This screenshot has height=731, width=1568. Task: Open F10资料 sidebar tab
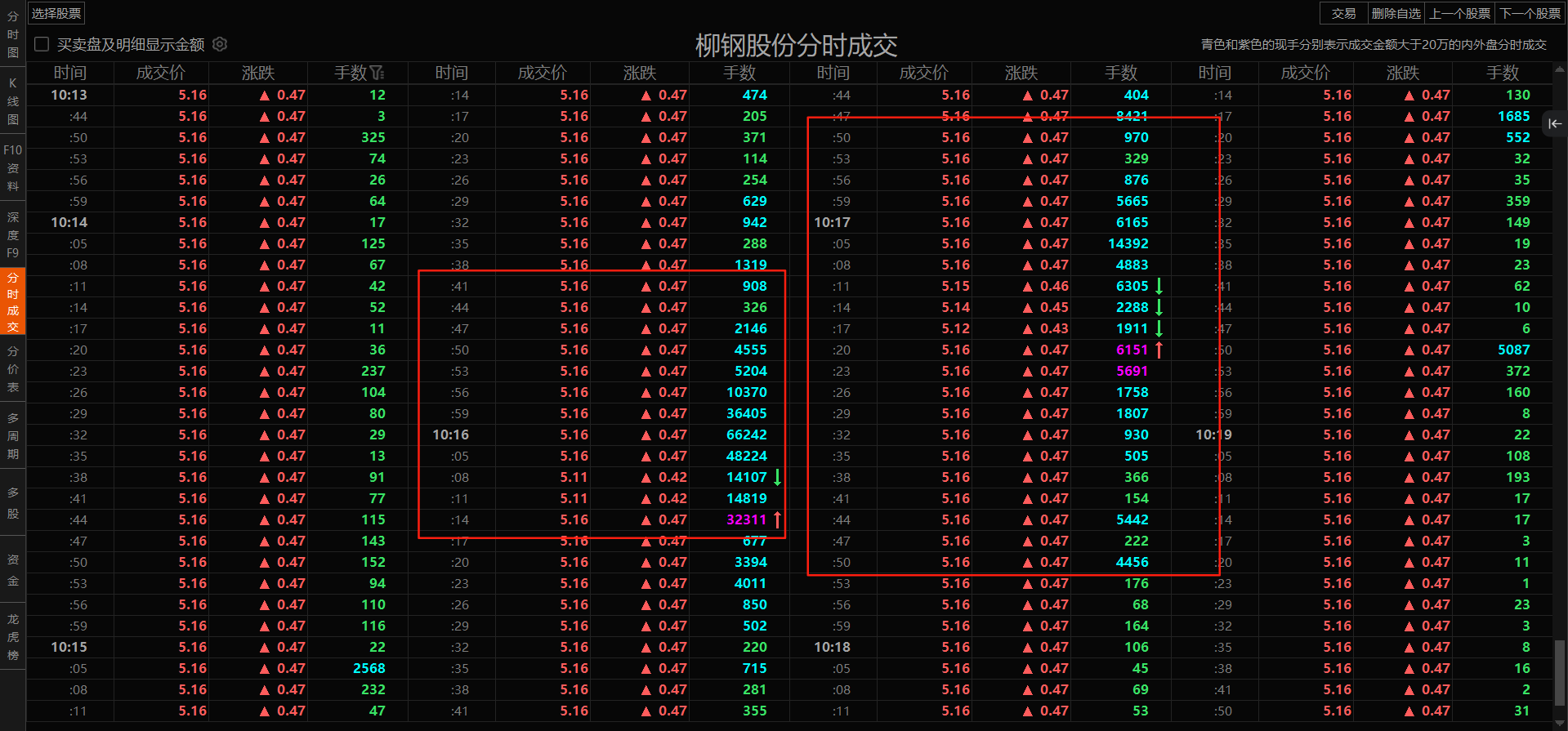tap(12, 168)
